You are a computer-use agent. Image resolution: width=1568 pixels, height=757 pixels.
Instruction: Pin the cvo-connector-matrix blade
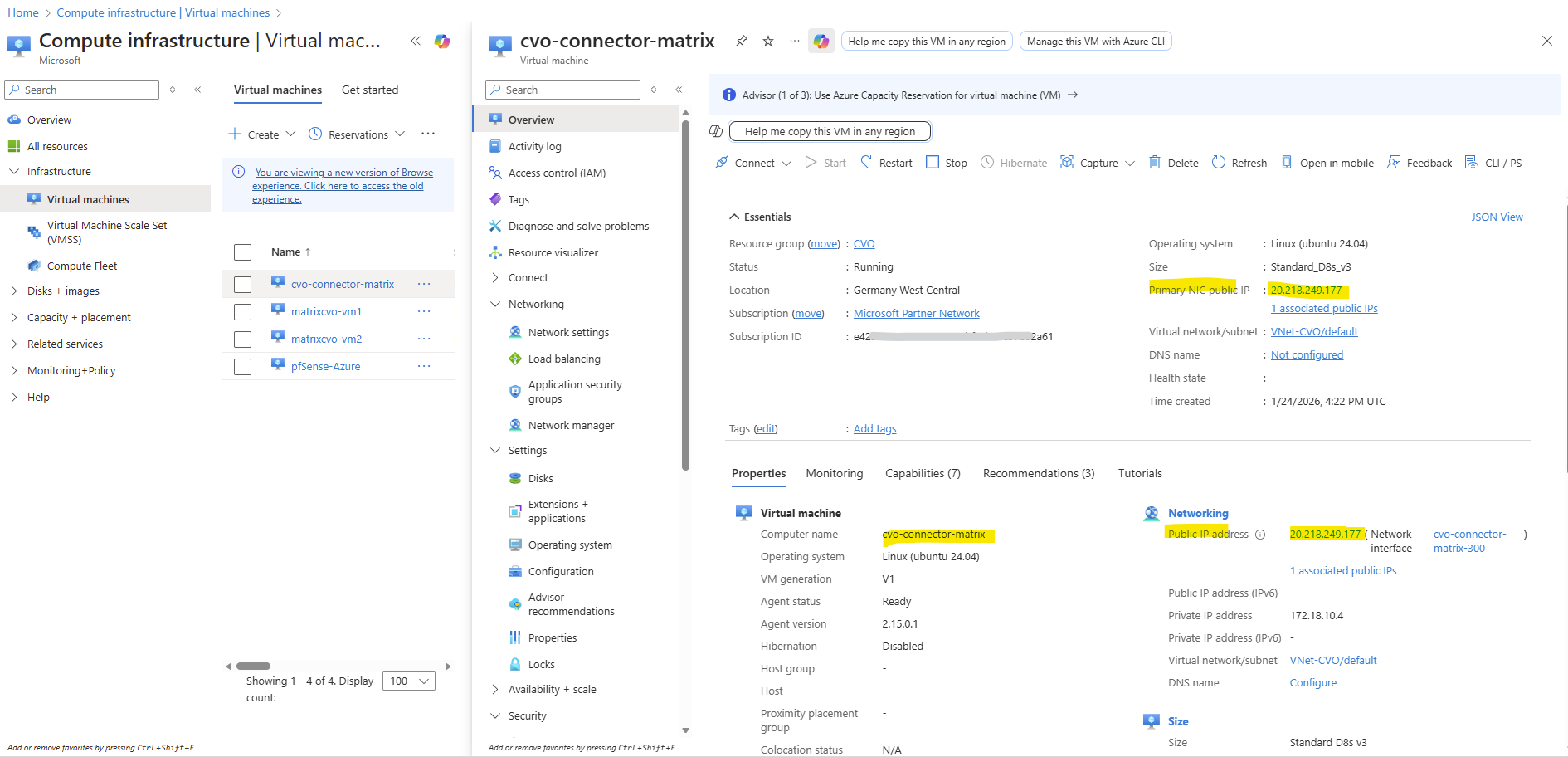click(742, 42)
